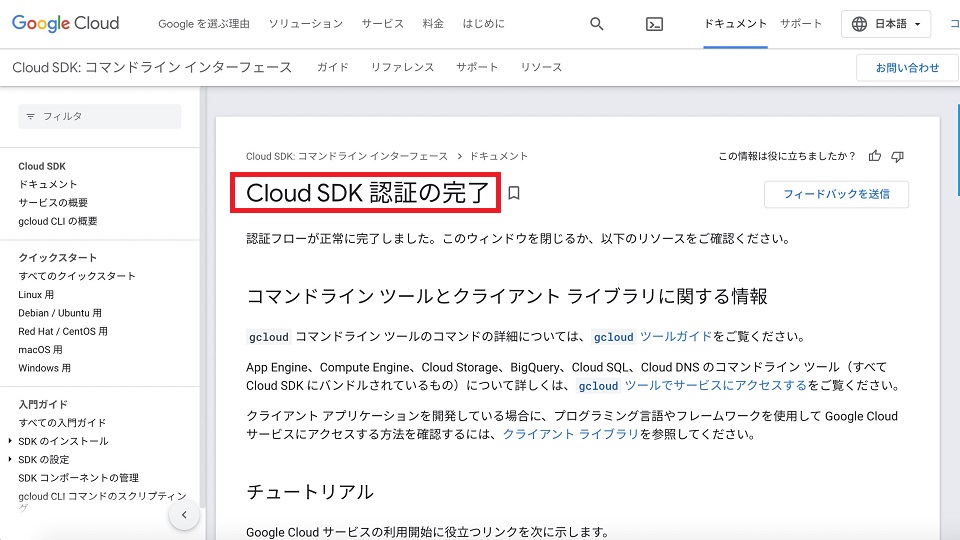Open the gcloud ツールガイド link
Viewport: 960px width, 540px height.
point(652,337)
